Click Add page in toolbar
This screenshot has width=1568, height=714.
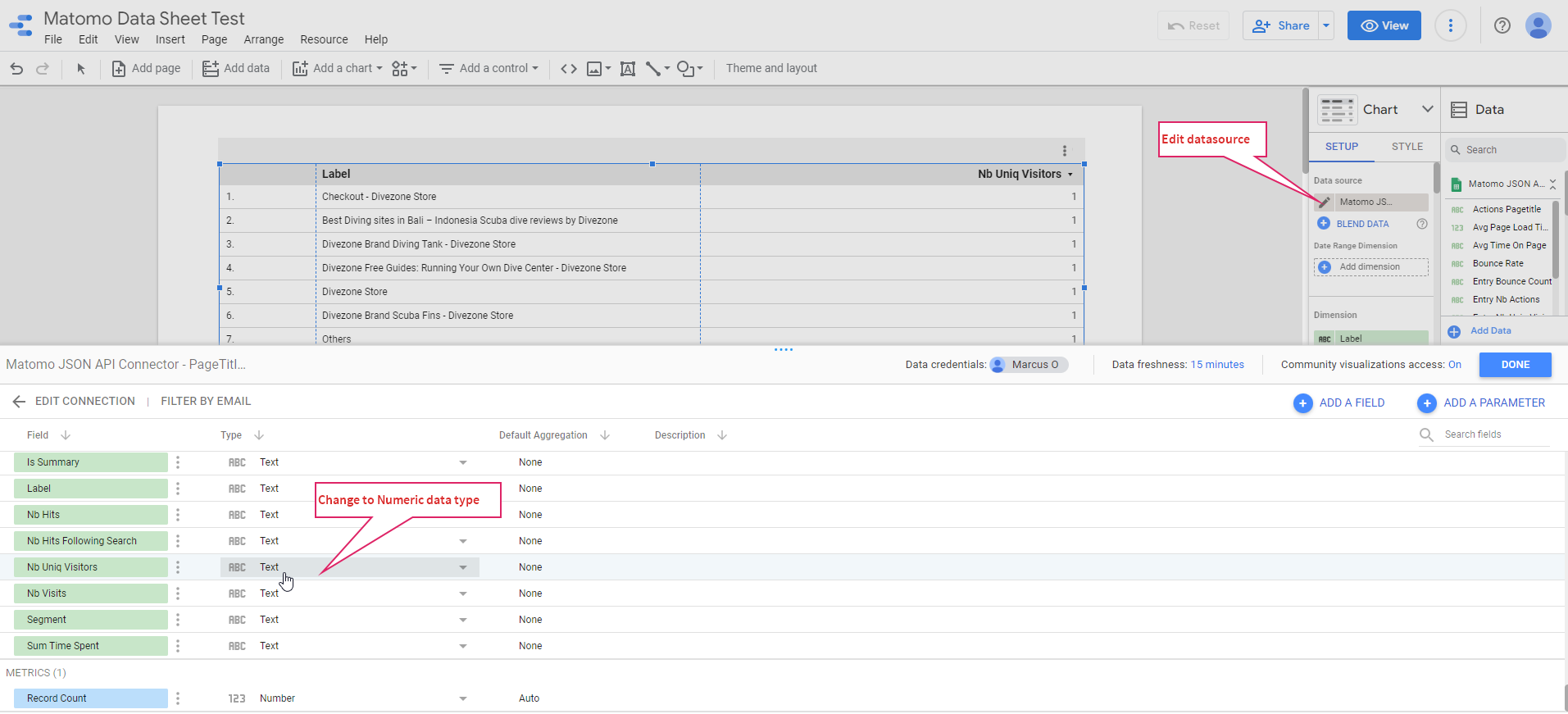point(146,69)
